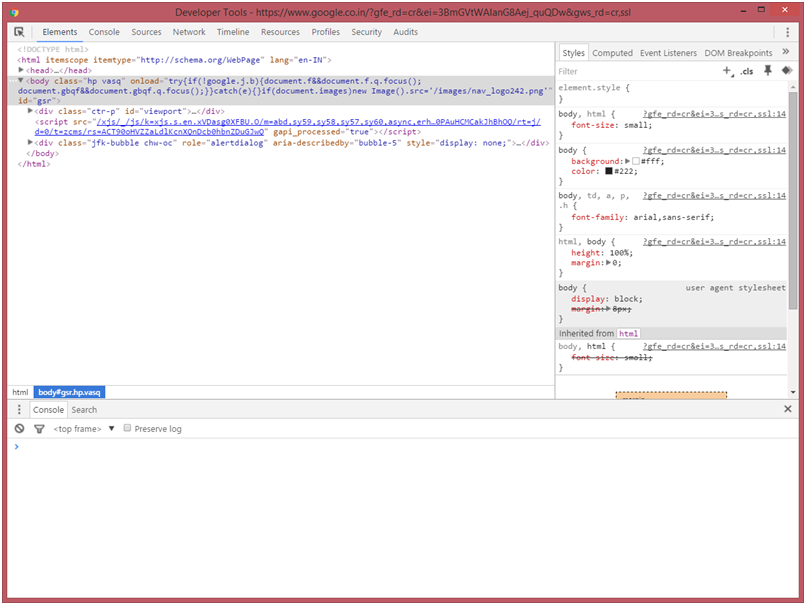The image size is (806, 605).
Task: Open the Security tab
Action: point(367,32)
